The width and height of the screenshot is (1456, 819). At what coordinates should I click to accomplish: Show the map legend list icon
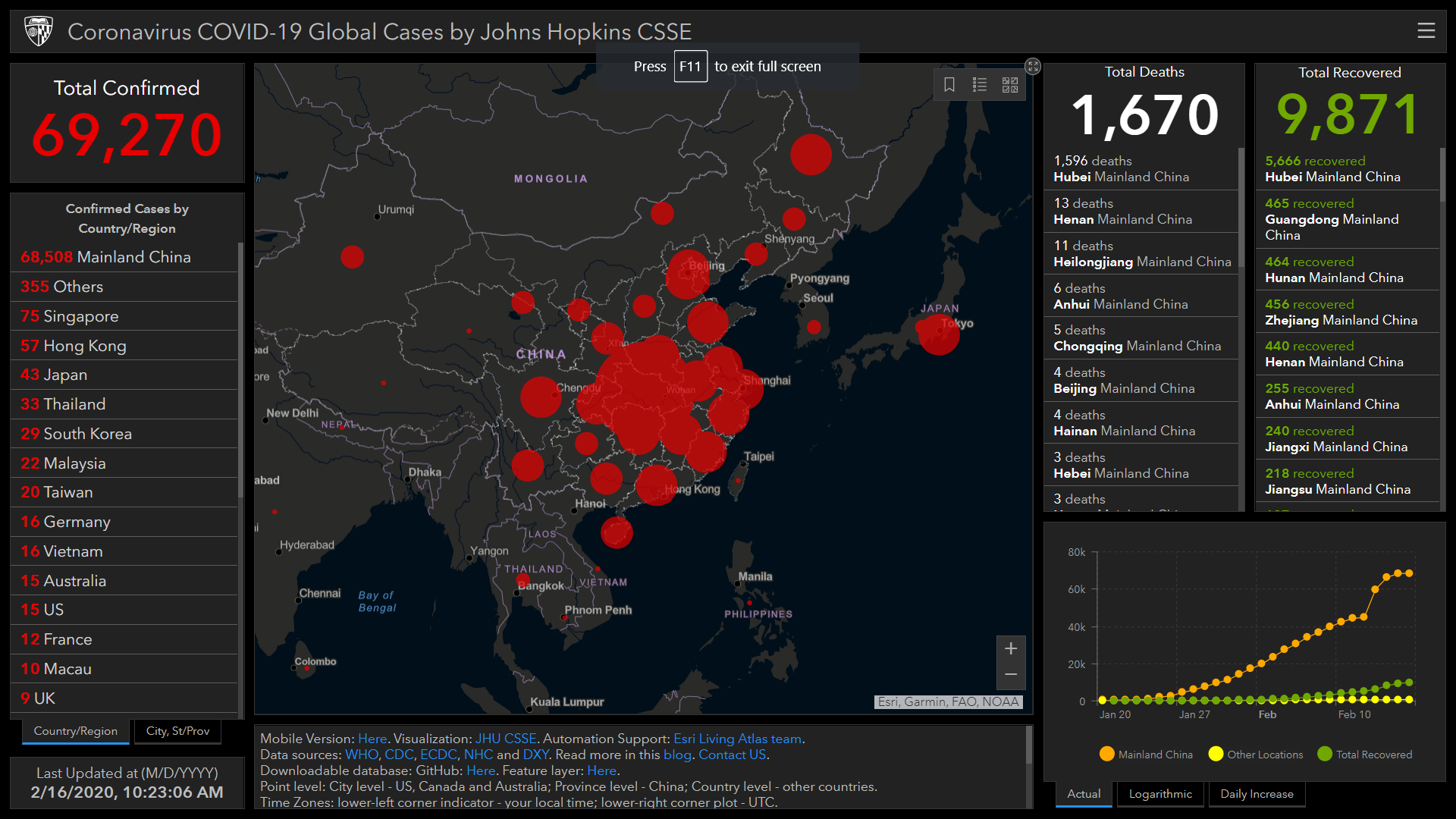click(980, 85)
